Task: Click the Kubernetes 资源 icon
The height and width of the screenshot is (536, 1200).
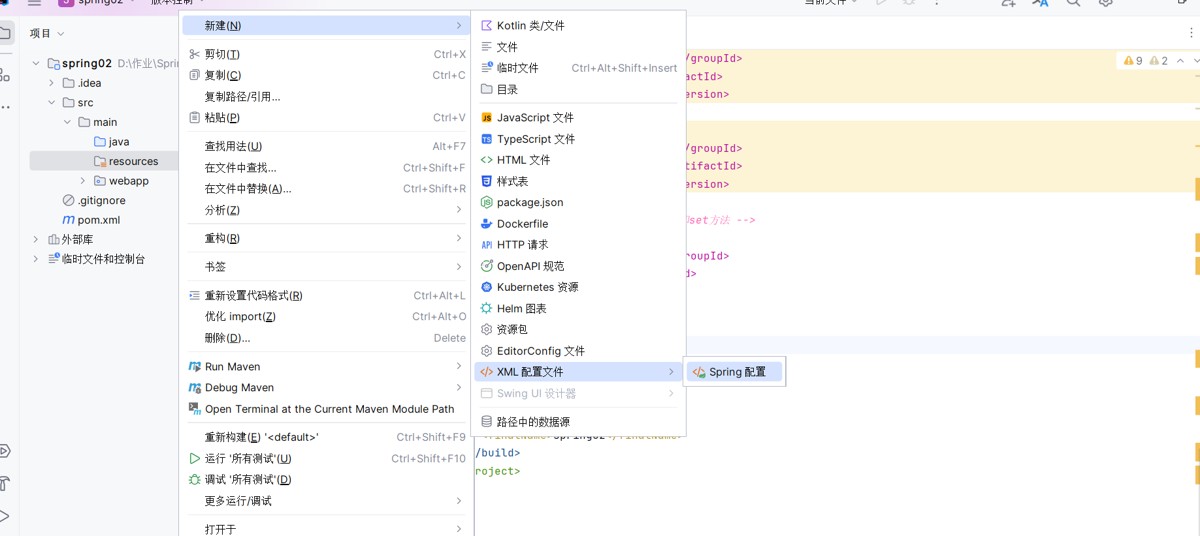Action: [487, 287]
